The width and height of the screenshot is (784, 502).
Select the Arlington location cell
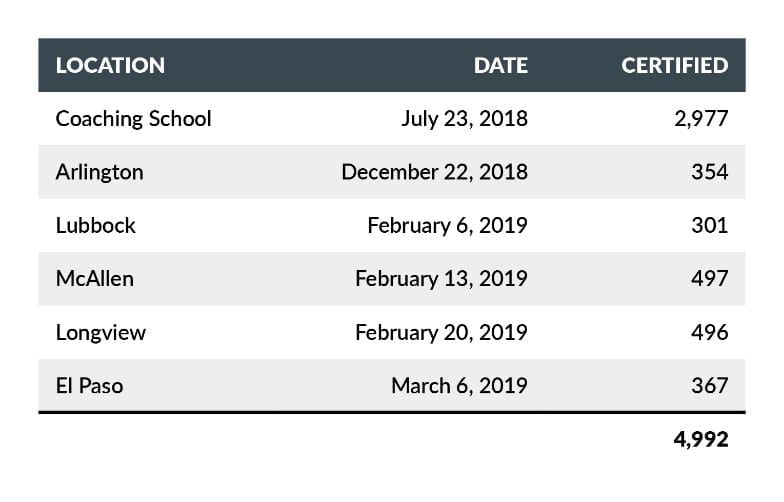click(x=99, y=172)
